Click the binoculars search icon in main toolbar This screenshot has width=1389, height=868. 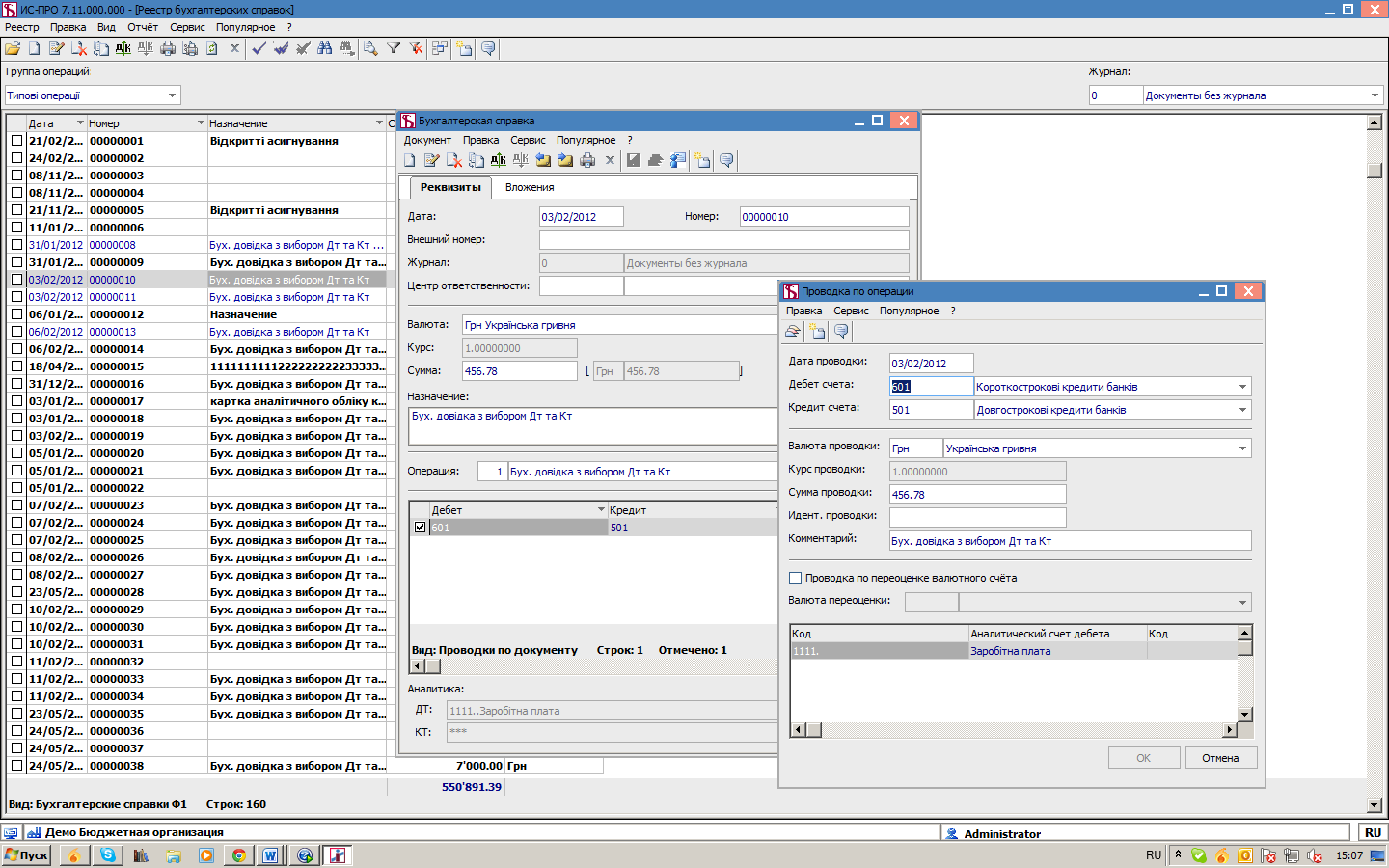tap(324, 48)
